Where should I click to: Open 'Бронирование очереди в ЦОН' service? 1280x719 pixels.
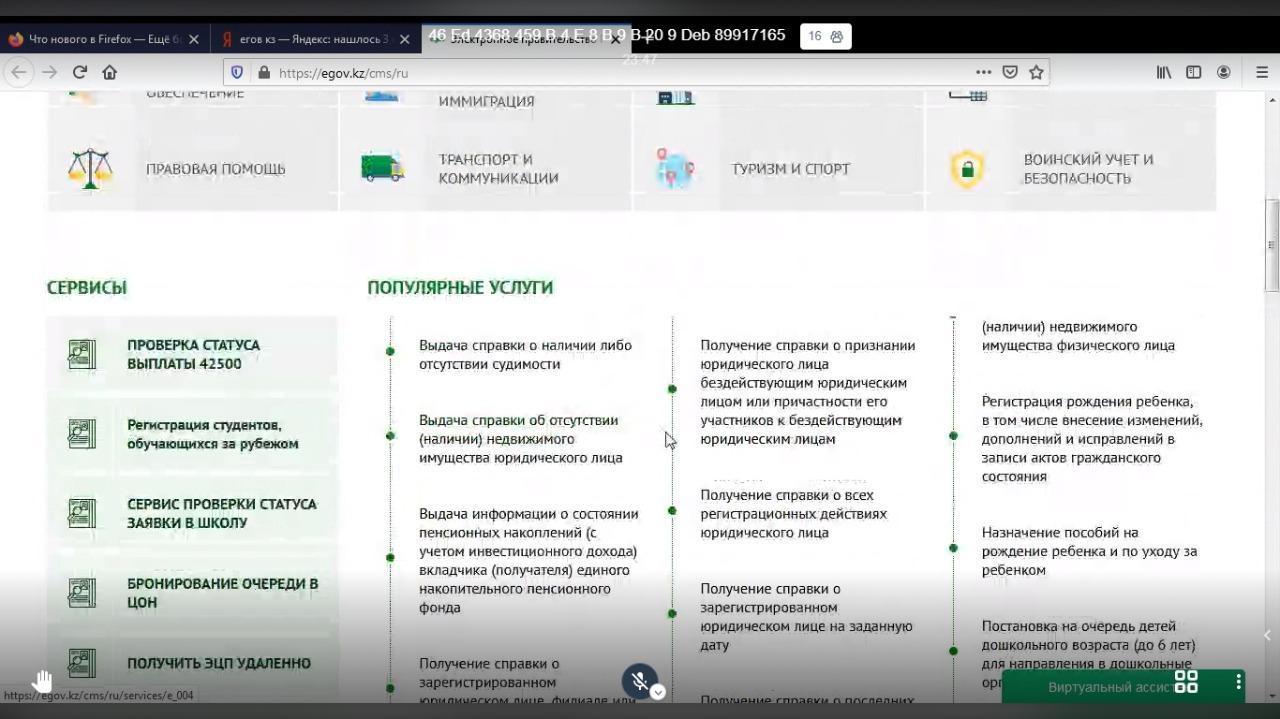click(x=222, y=592)
